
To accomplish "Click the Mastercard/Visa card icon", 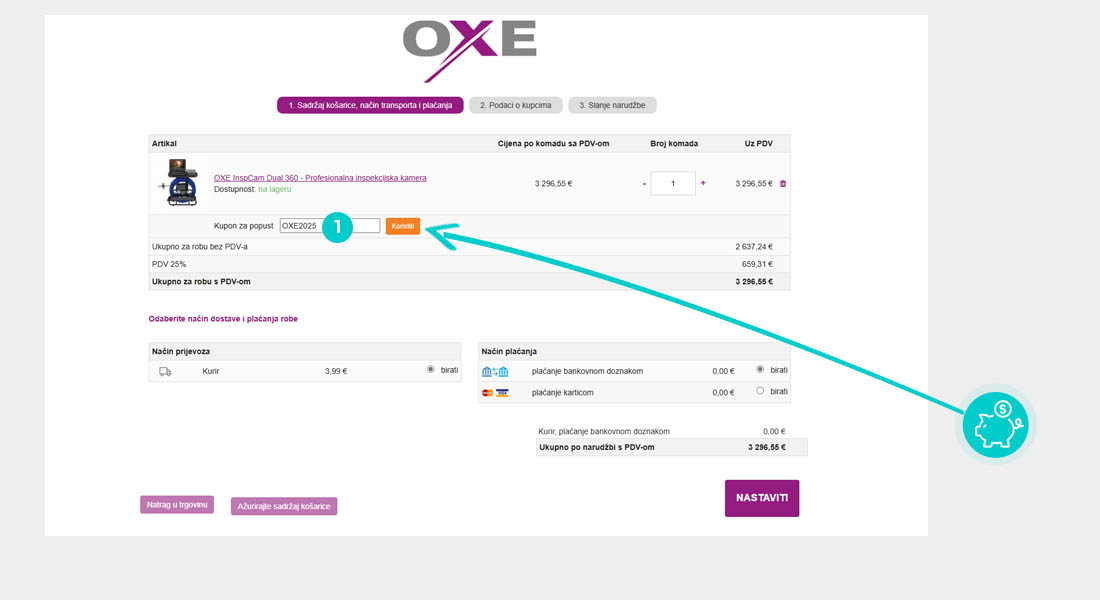I will [x=495, y=393].
